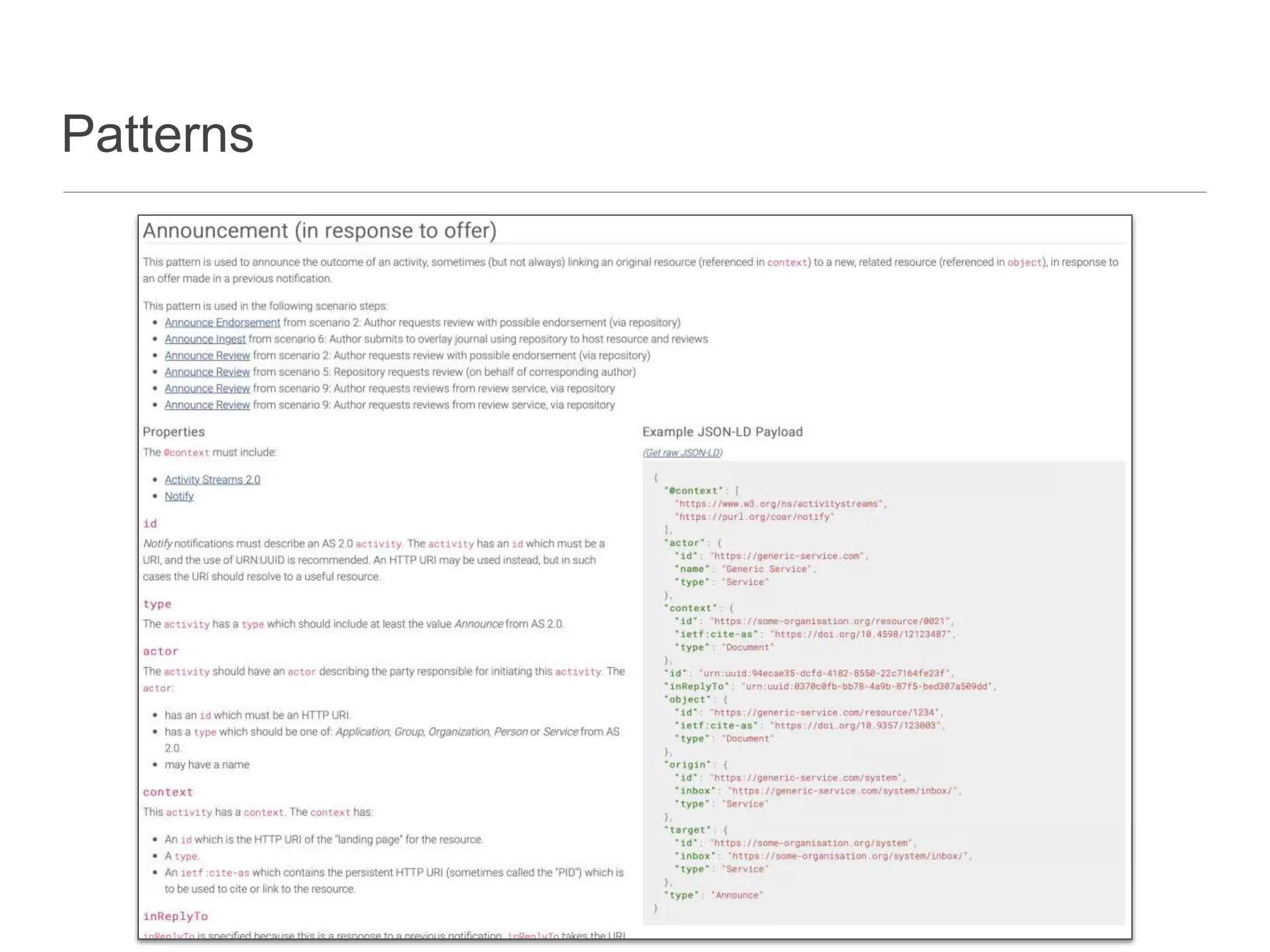Click the inReplyTo property heading

(x=175, y=916)
